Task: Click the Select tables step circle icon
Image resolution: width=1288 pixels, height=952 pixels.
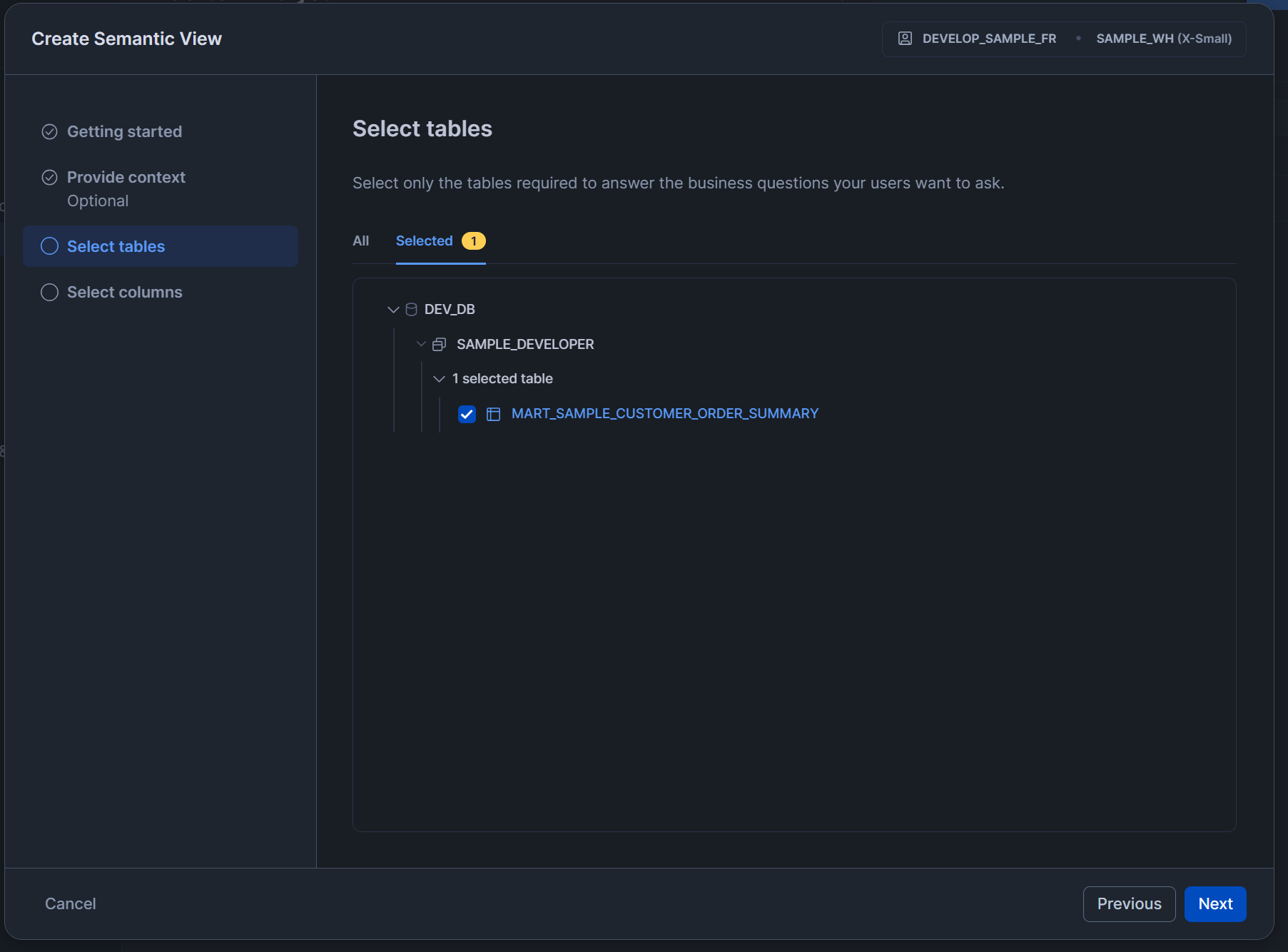Action: coord(49,246)
